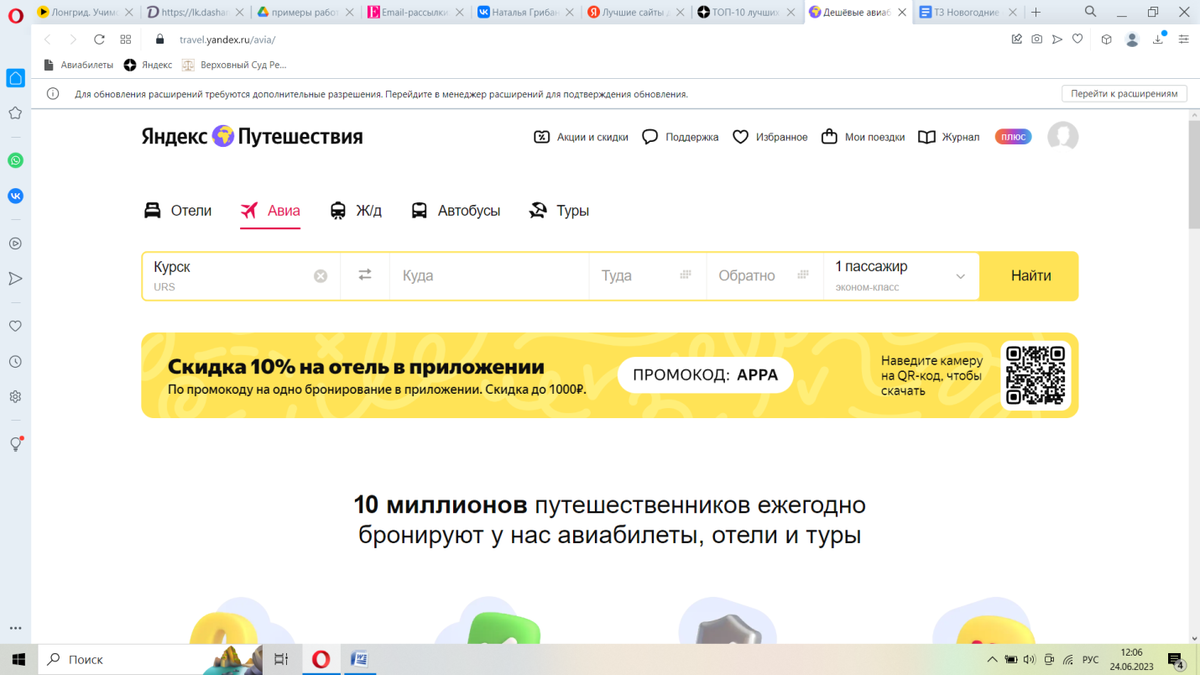Screen dimensions: 1200x675
Task: Open history clock icon in sidebar
Action: [x=16, y=362]
